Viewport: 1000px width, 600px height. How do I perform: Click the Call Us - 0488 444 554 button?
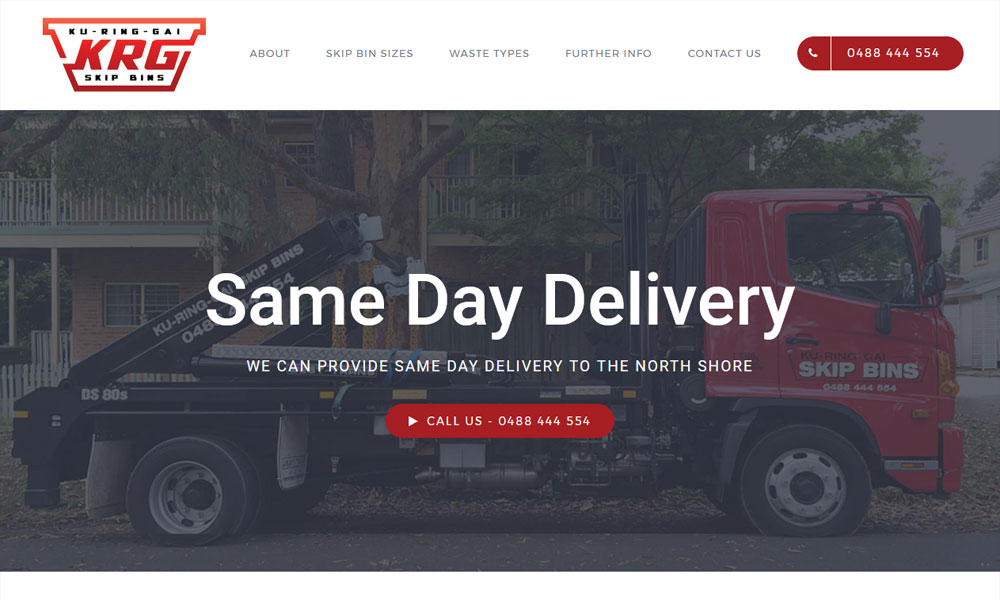tap(500, 421)
